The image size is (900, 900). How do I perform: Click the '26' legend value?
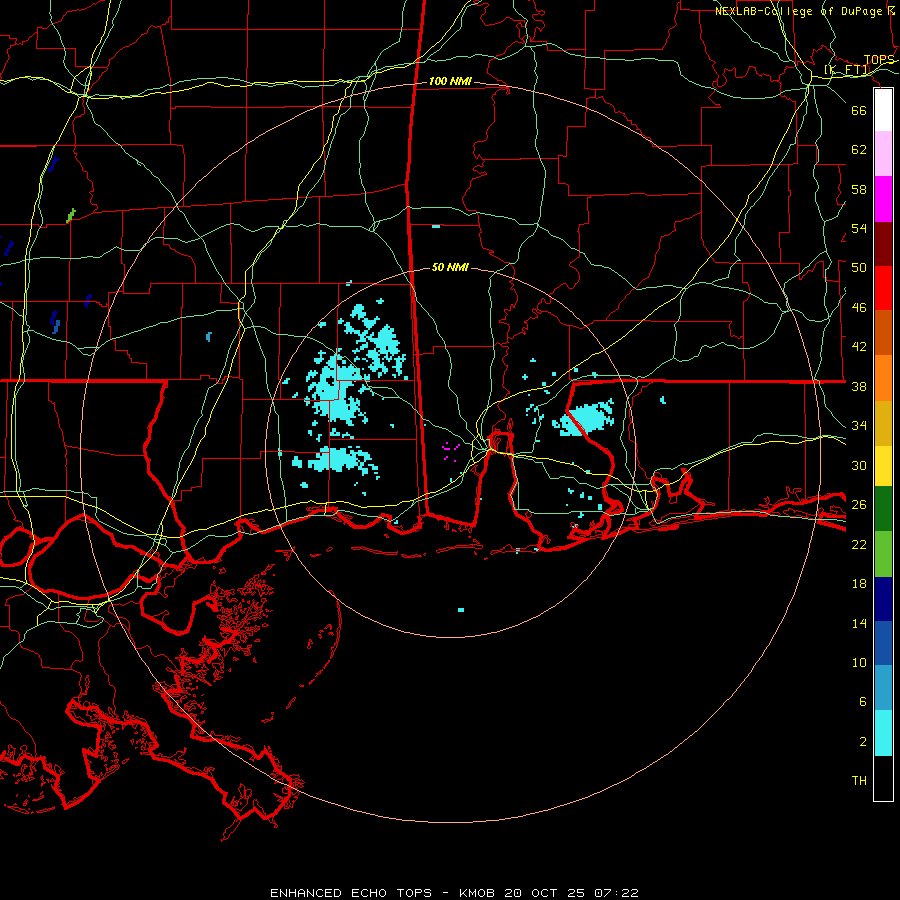[859, 505]
